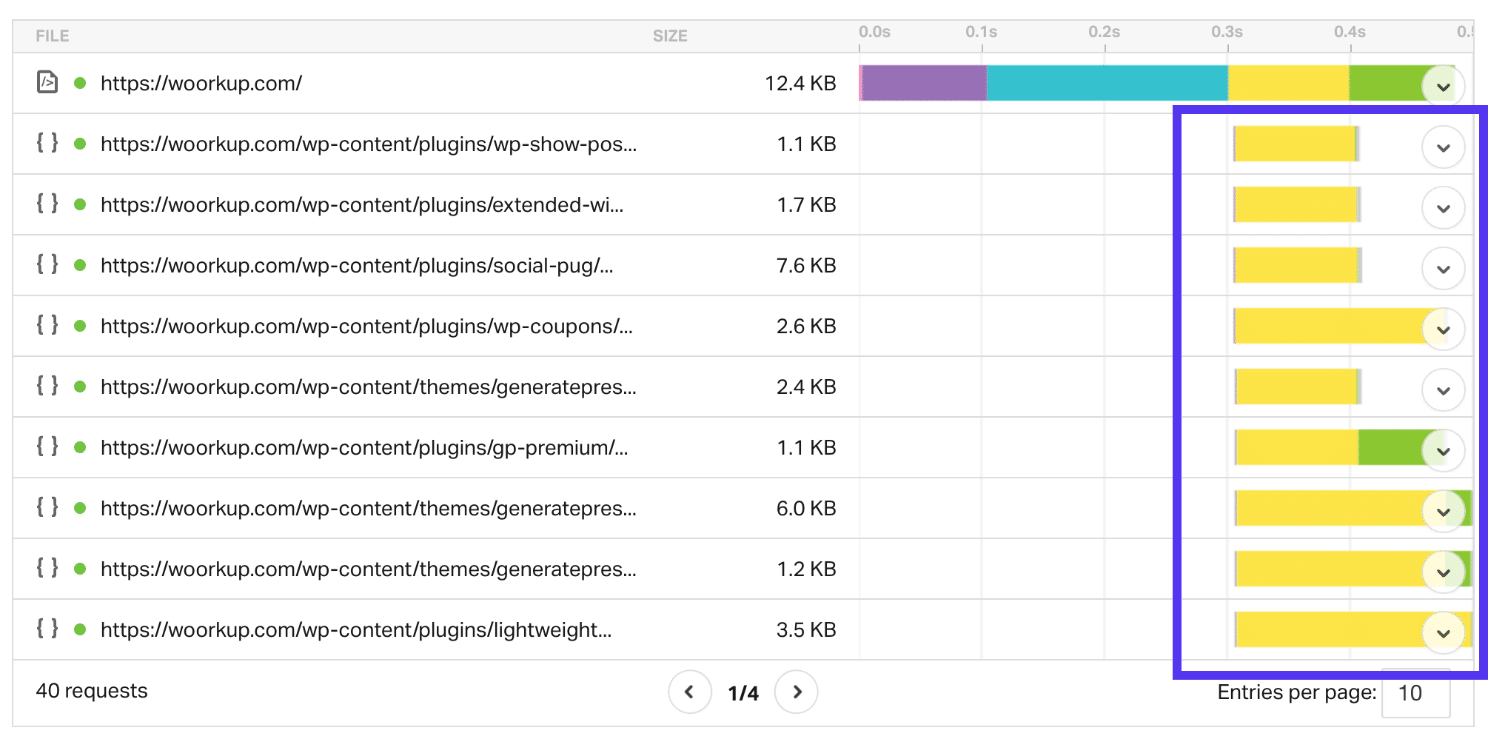Open the https://woorkup.com/ URL link

pyautogui.click(x=201, y=83)
